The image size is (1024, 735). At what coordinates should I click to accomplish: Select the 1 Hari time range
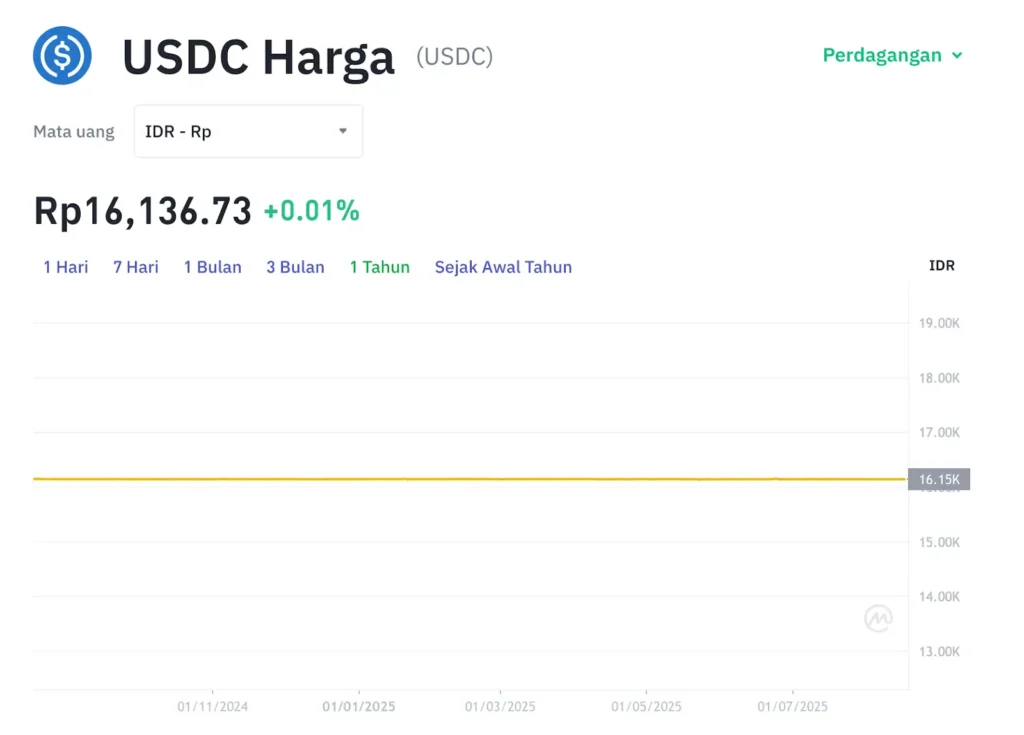(x=65, y=267)
